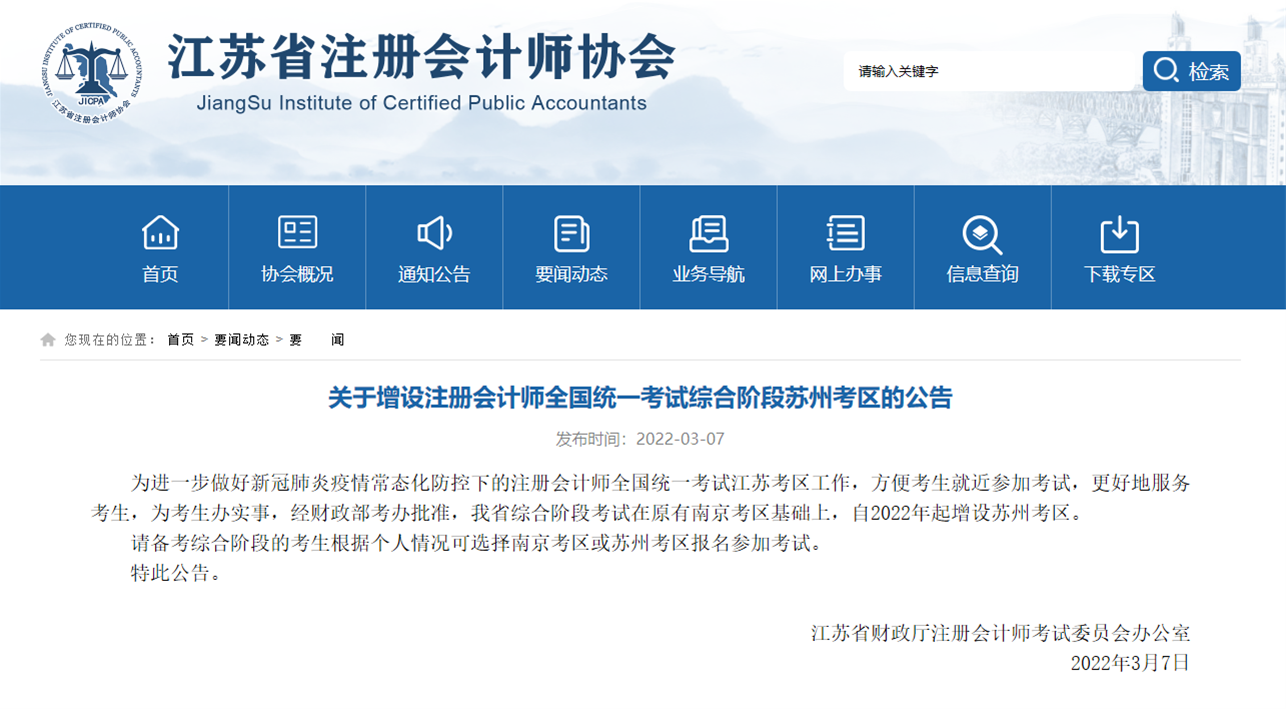The image size is (1286, 709).
Task: Go to 要闻动态 in the breadcrumb
Action: [242, 340]
